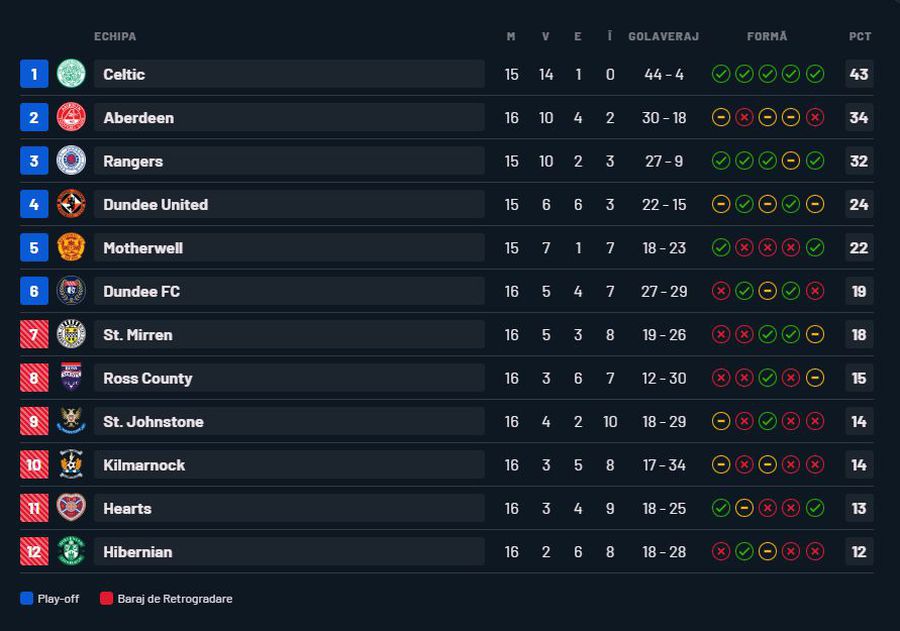
Task: Open the Ross County team link
Action: pos(148,378)
